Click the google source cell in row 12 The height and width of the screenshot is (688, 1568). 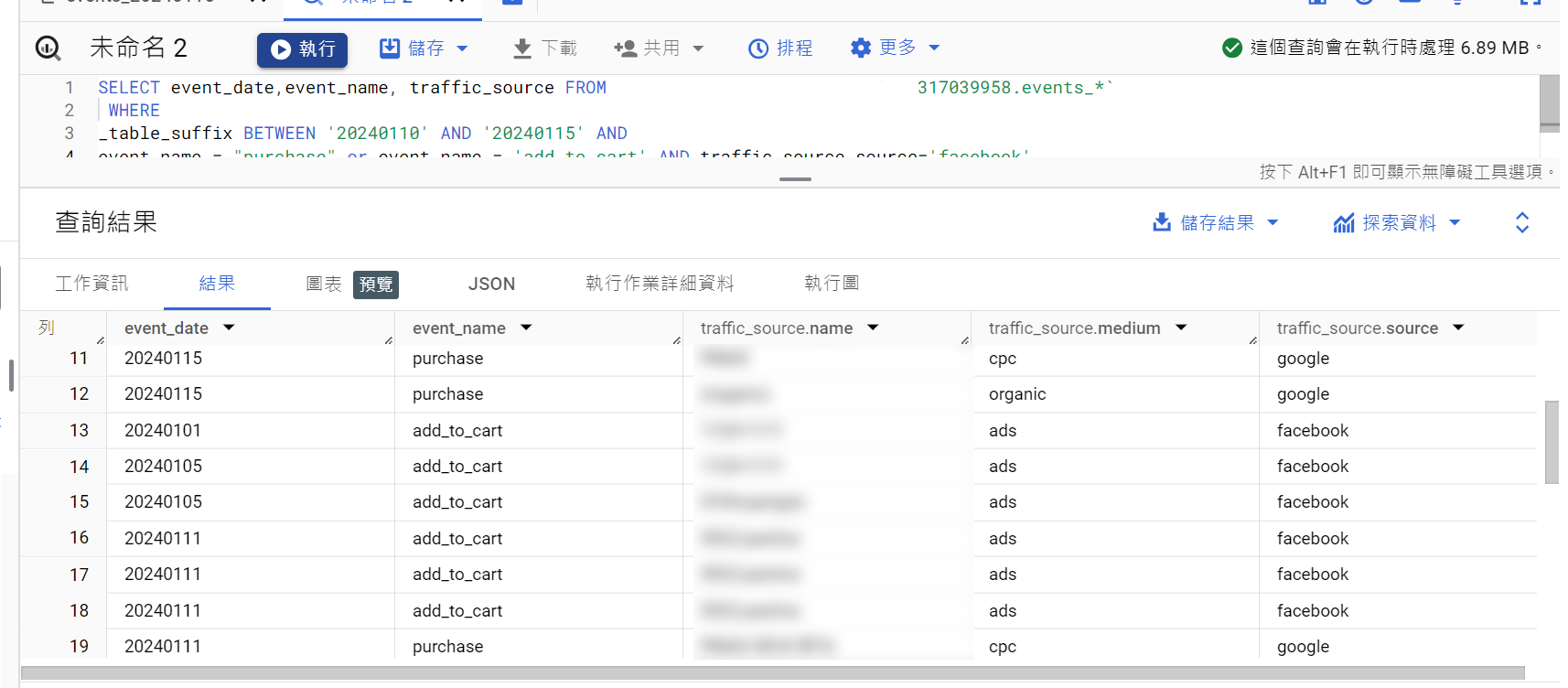[1303, 394]
